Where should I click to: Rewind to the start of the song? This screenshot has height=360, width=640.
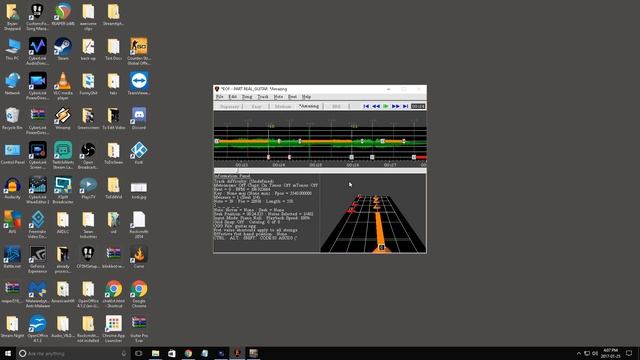click(x=366, y=106)
